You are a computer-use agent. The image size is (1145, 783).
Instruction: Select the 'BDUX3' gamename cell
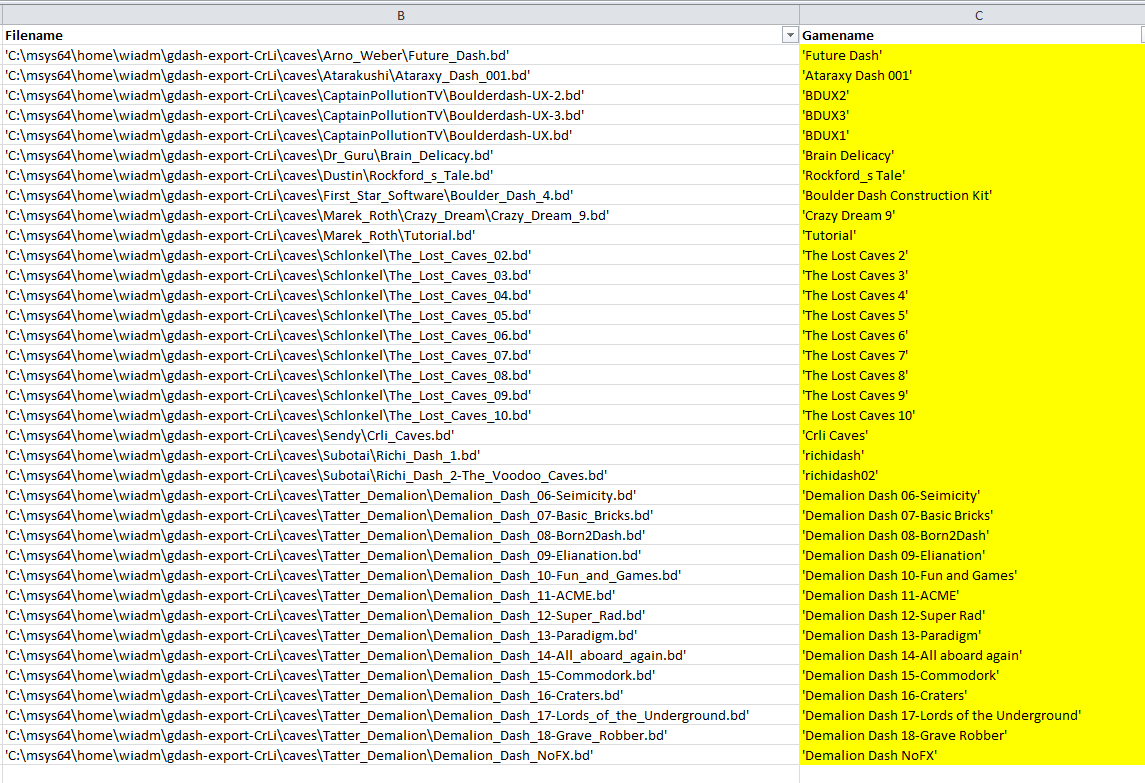pyautogui.click(x=970, y=116)
